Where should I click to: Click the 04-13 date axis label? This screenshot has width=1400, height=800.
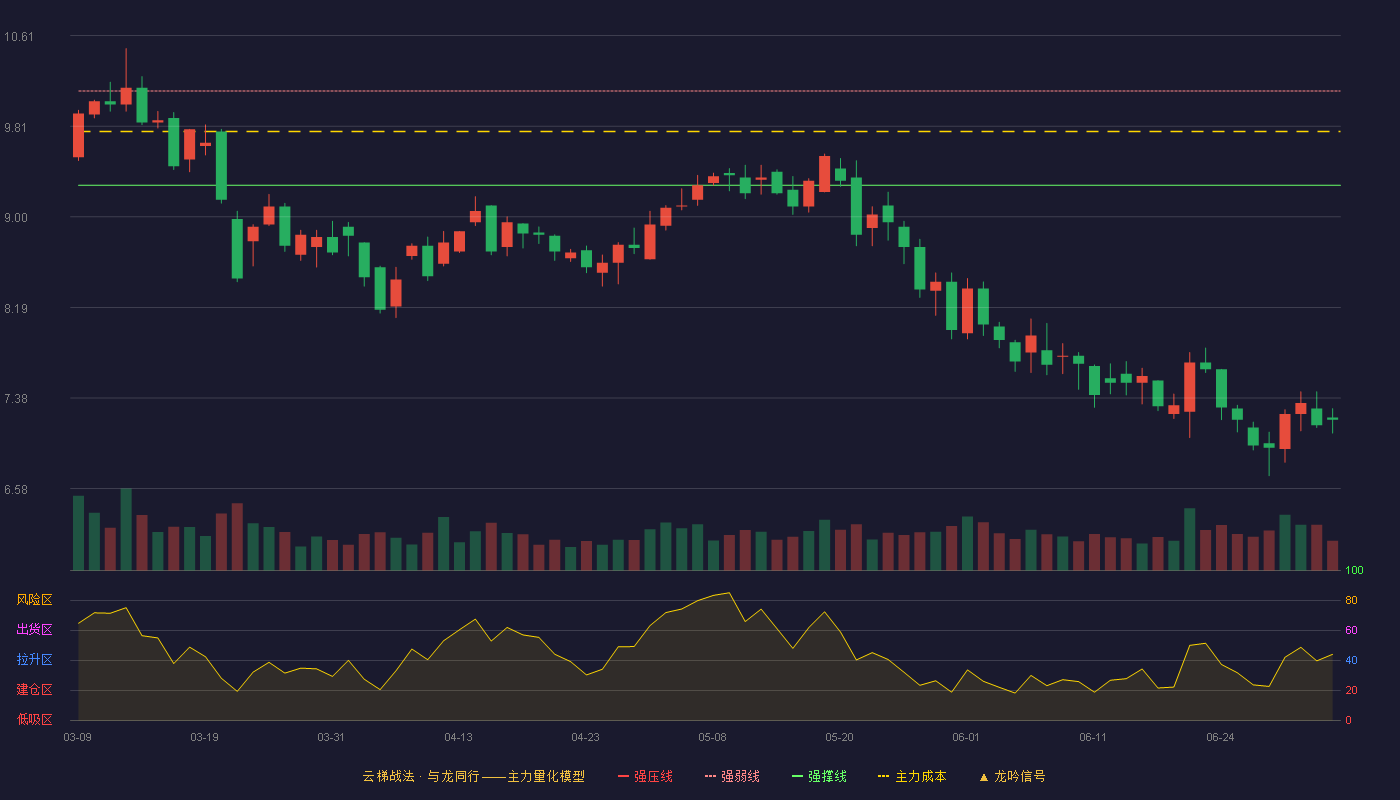(x=458, y=737)
